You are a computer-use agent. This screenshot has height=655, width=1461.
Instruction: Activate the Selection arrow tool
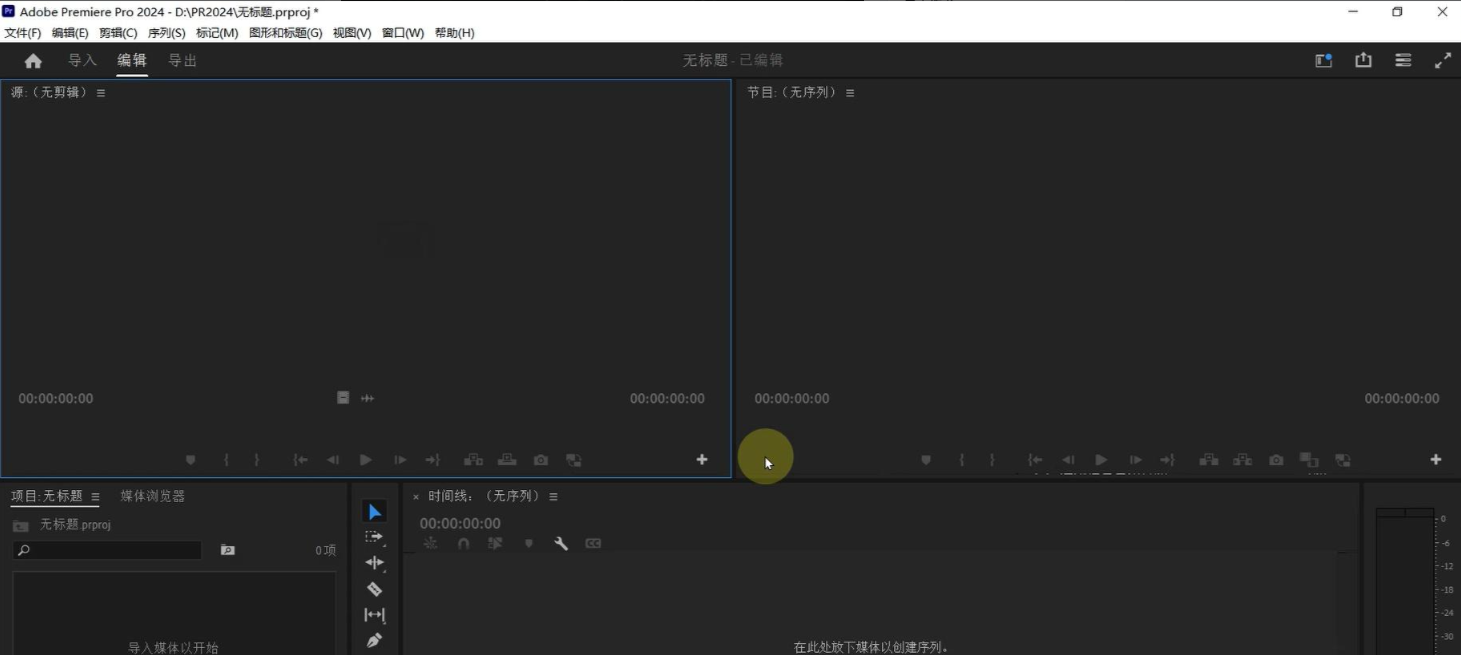374,512
